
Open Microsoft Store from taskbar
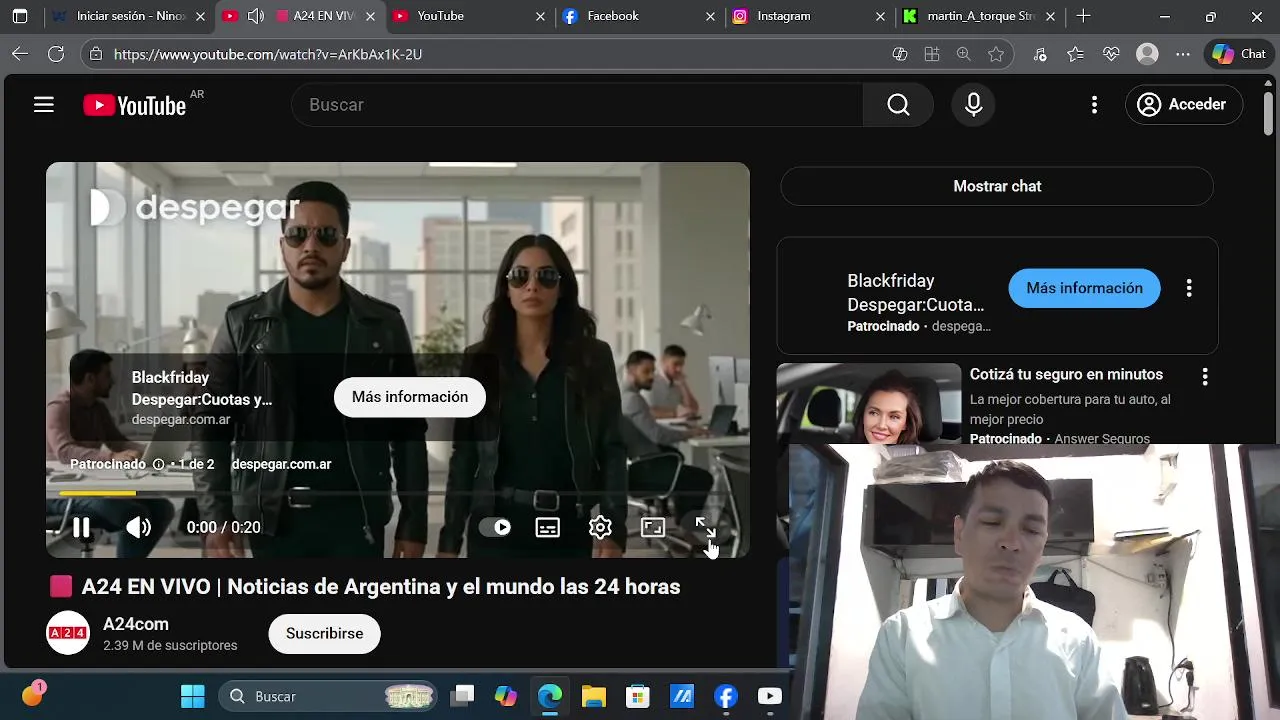[638, 696]
